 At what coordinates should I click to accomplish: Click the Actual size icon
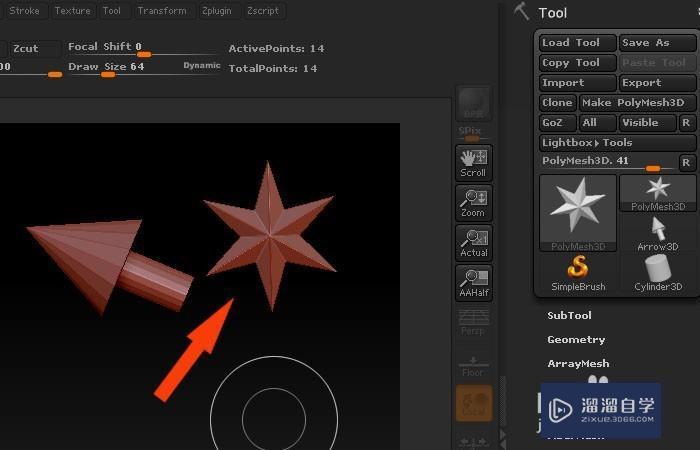tap(474, 243)
